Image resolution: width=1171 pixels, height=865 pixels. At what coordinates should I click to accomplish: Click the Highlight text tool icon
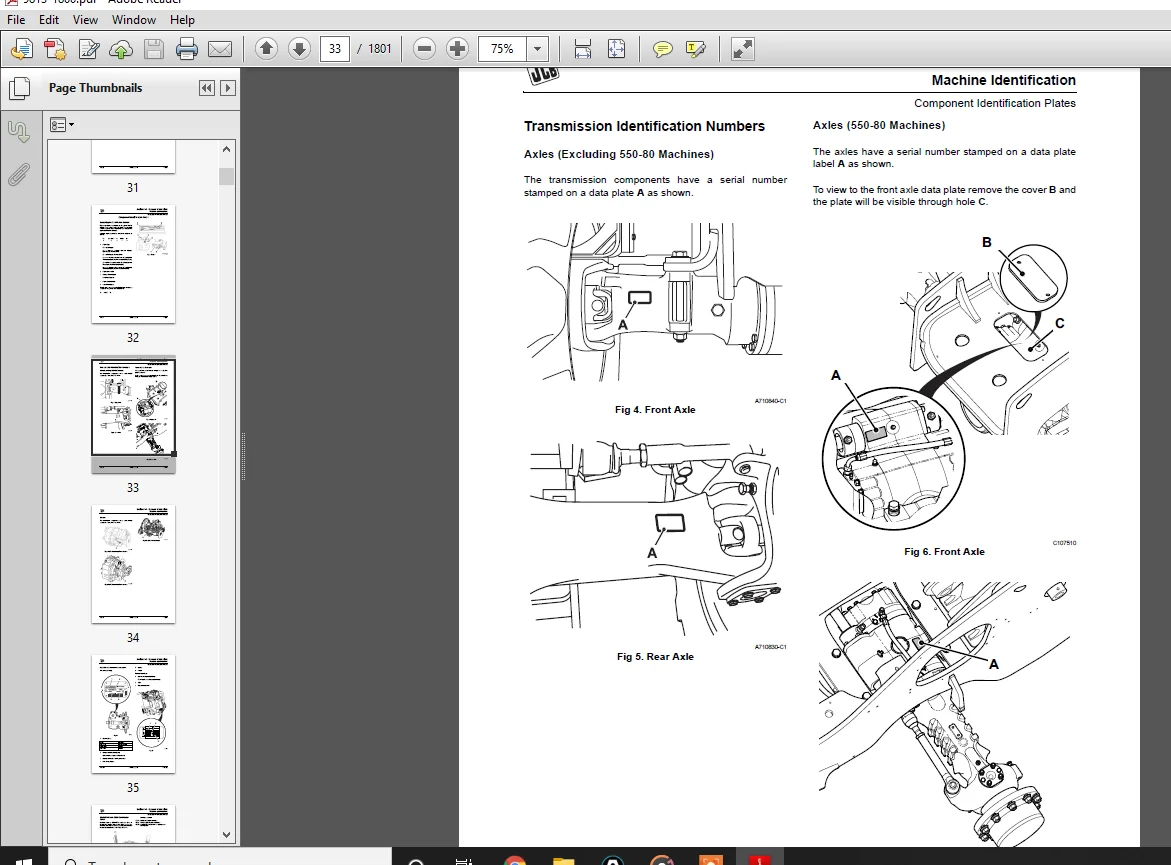(695, 49)
